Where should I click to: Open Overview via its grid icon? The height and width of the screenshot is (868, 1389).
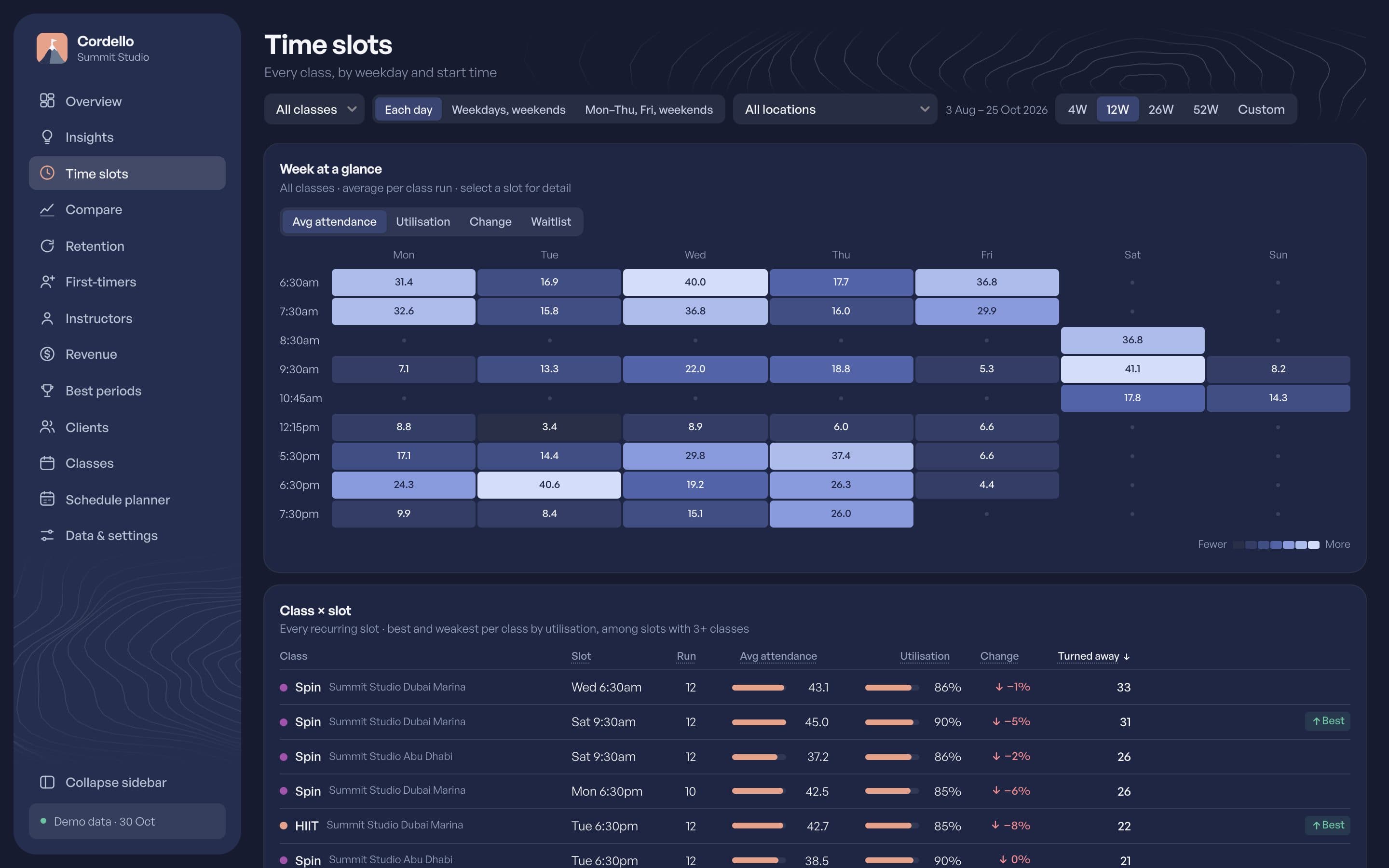[x=47, y=101]
